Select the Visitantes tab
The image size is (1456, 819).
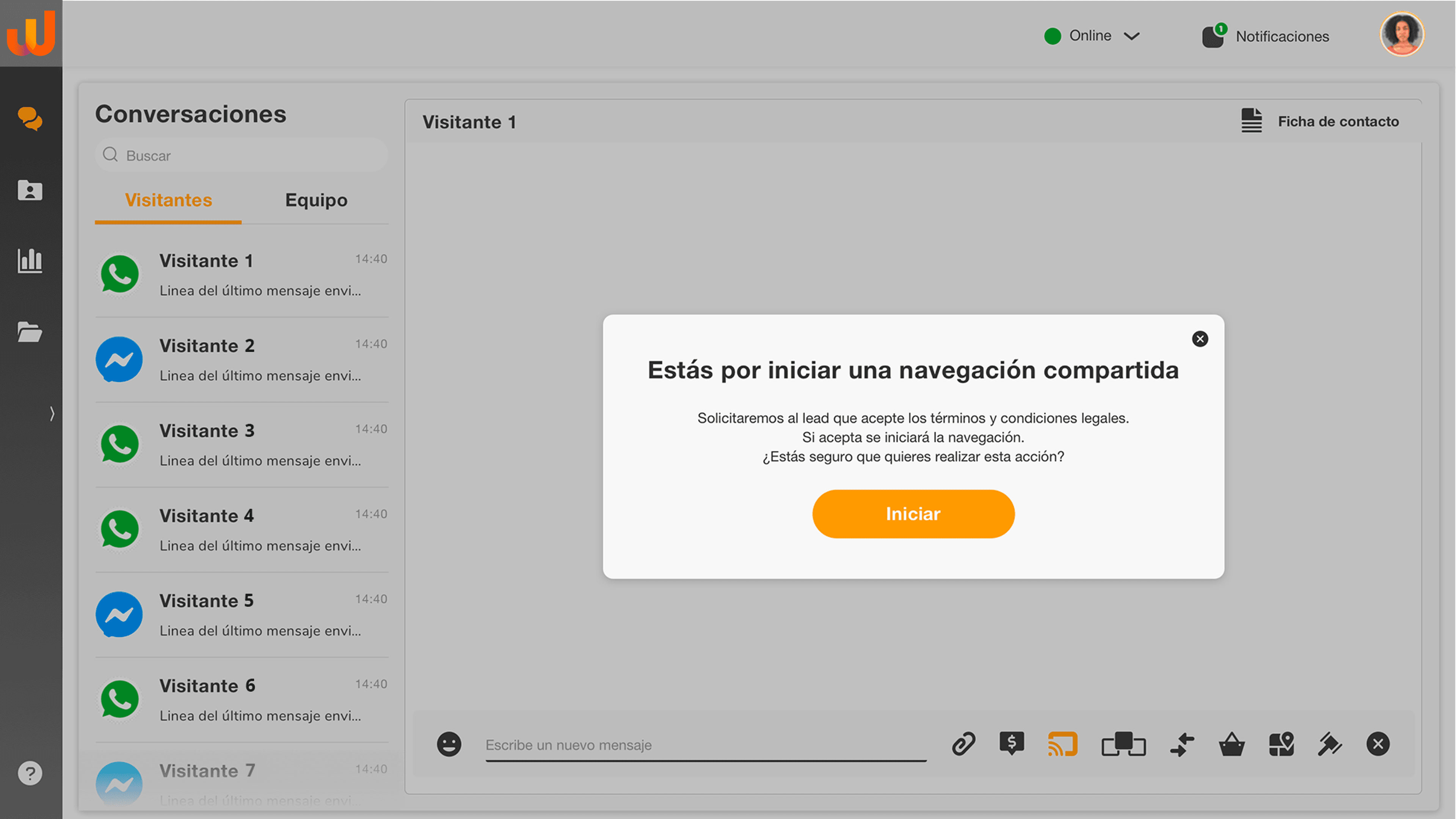pos(168,200)
